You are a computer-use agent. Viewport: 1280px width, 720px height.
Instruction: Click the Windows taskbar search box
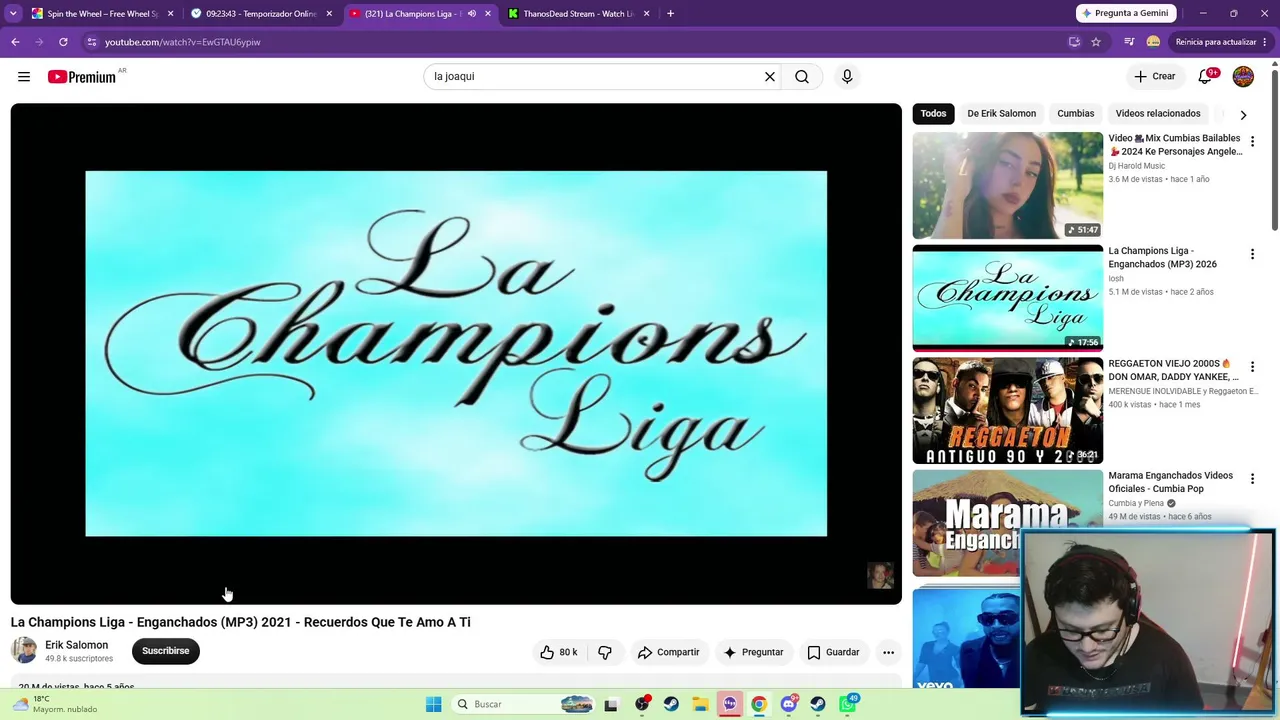click(x=522, y=704)
